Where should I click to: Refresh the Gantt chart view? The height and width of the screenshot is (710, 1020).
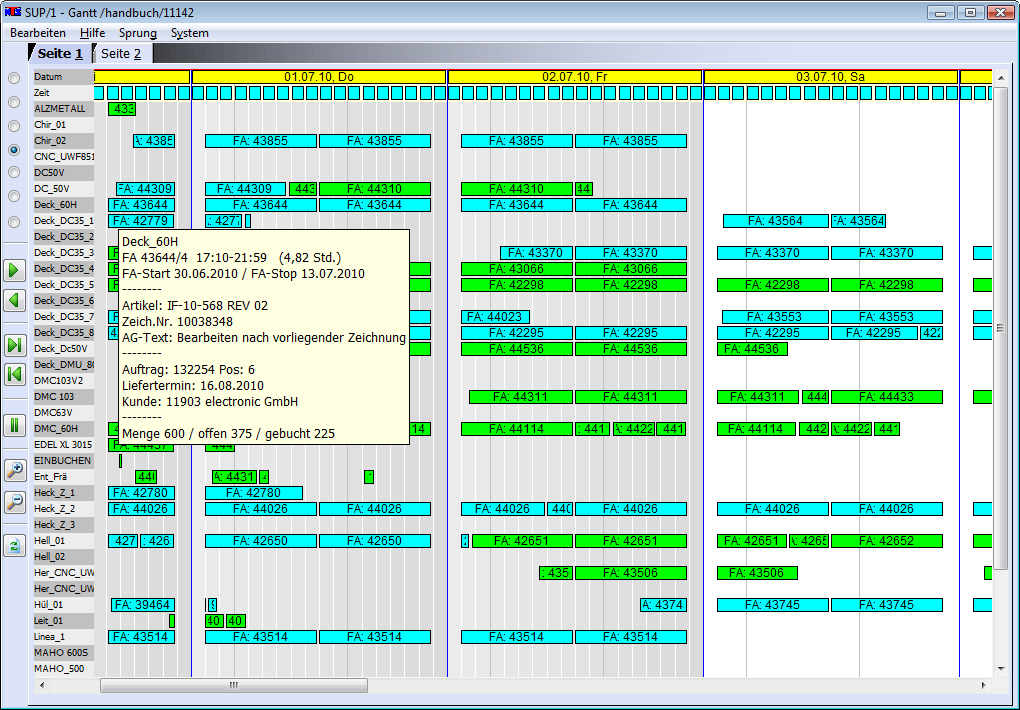click(14, 545)
